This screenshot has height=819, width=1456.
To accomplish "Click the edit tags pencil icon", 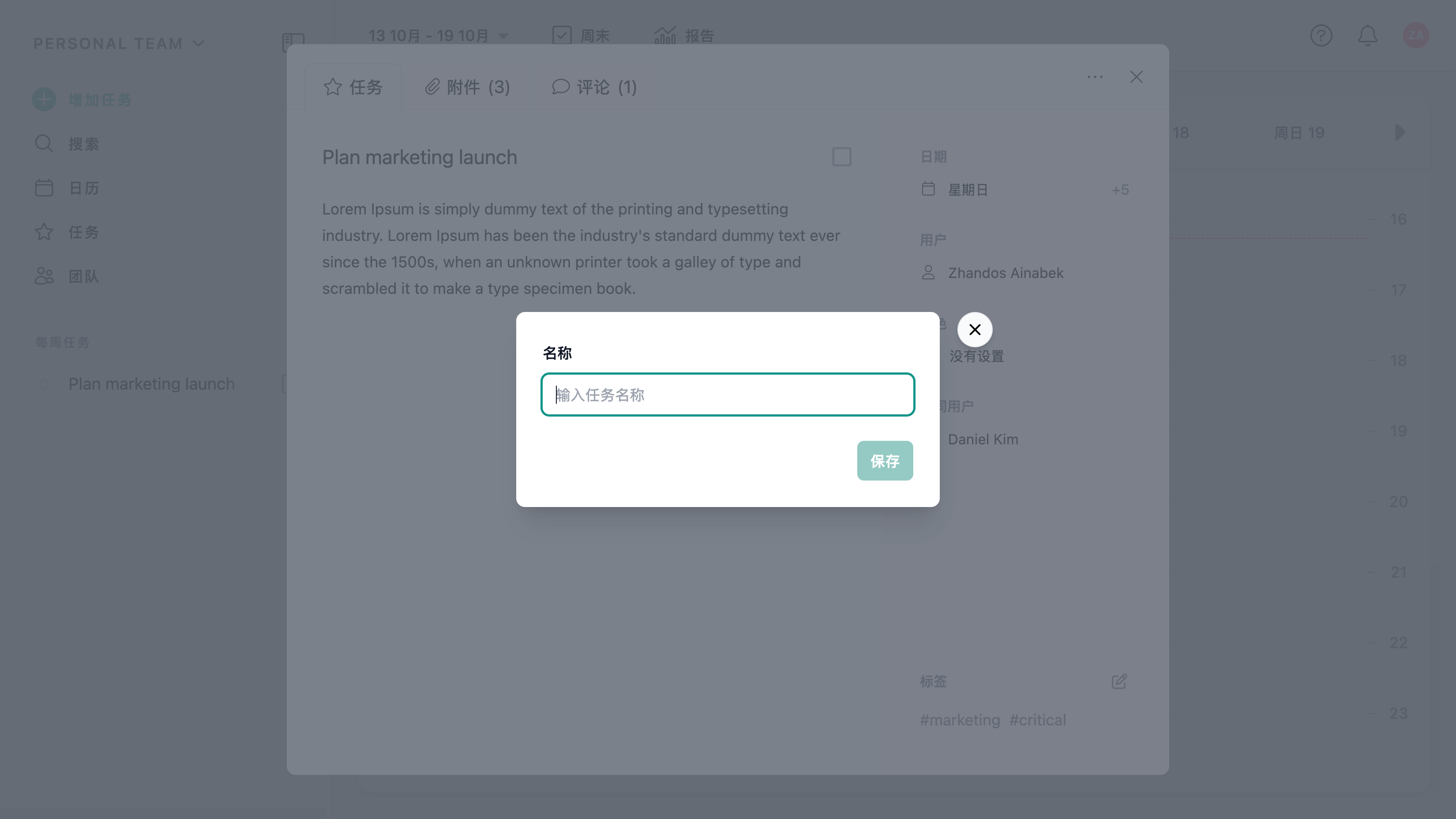I will coord(1118,681).
